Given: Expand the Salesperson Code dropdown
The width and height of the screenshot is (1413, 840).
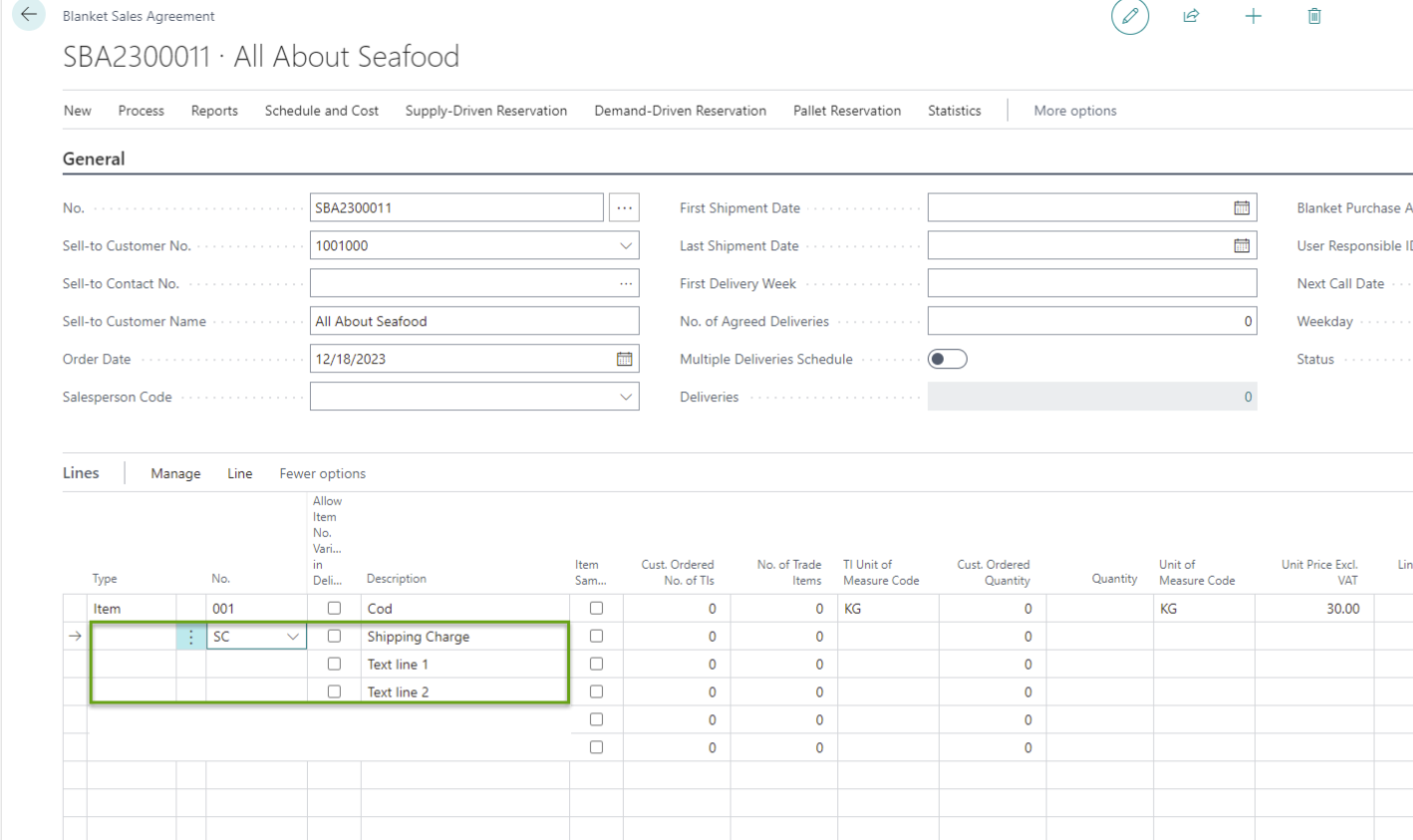Looking at the screenshot, I should [x=625, y=397].
